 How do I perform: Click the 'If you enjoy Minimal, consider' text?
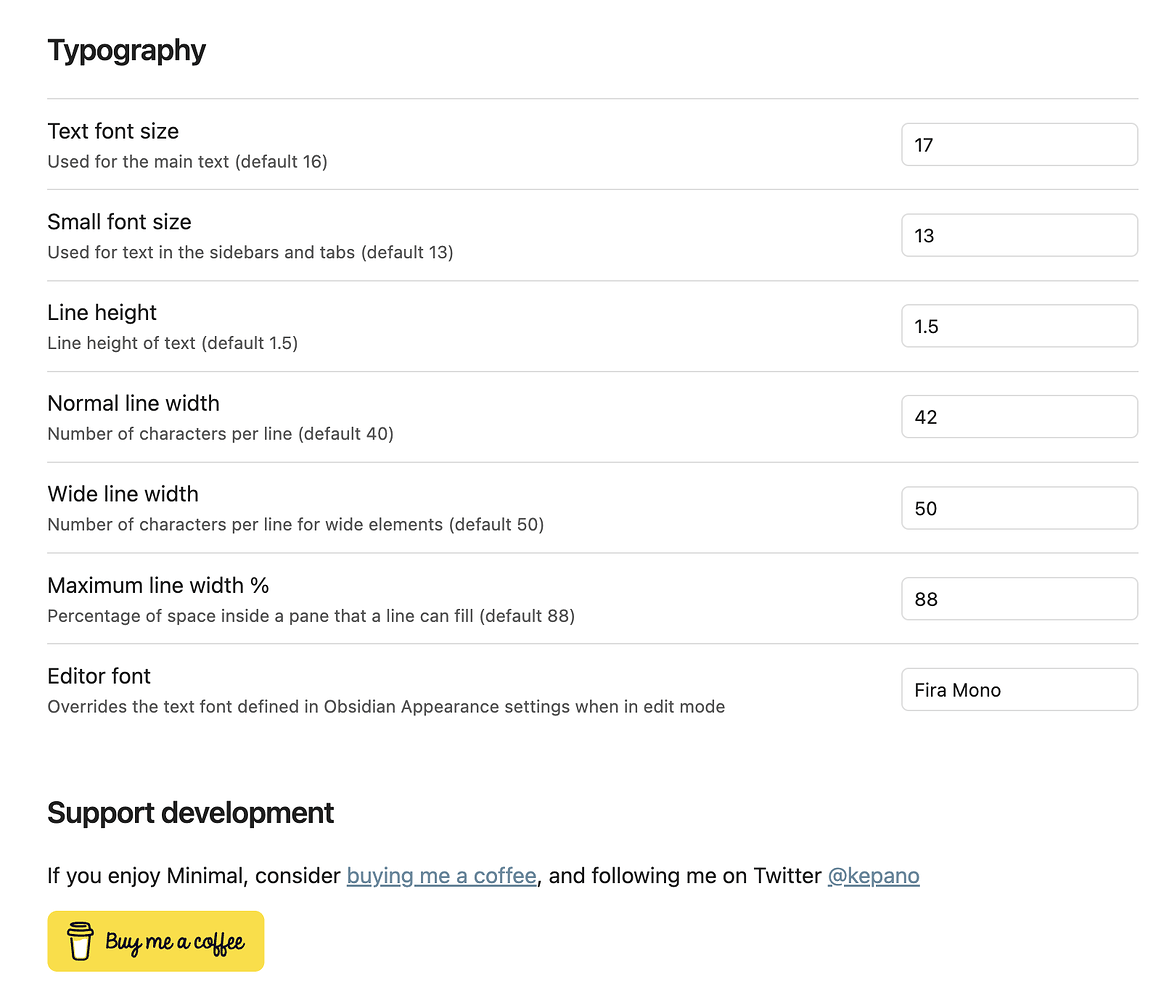coord(194,875)
